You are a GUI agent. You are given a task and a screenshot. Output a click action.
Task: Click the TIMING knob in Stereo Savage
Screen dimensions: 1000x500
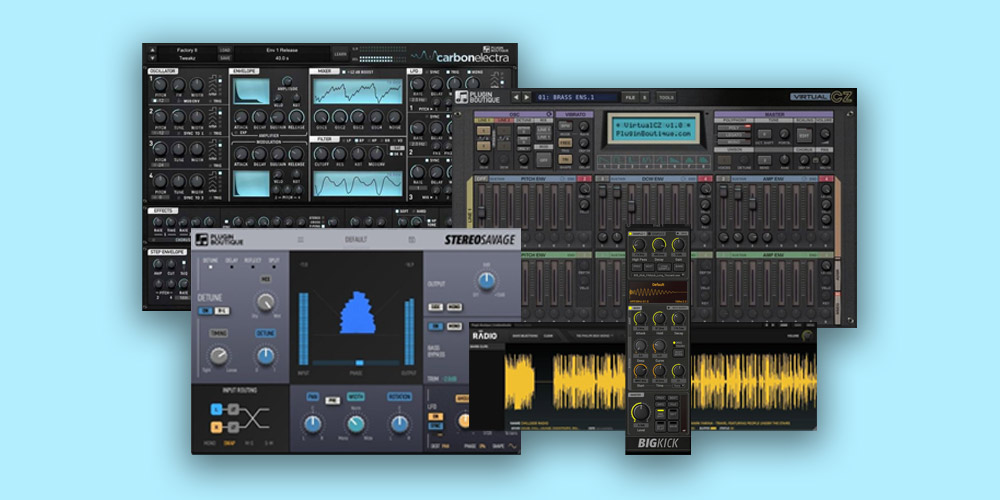[219, 356]
